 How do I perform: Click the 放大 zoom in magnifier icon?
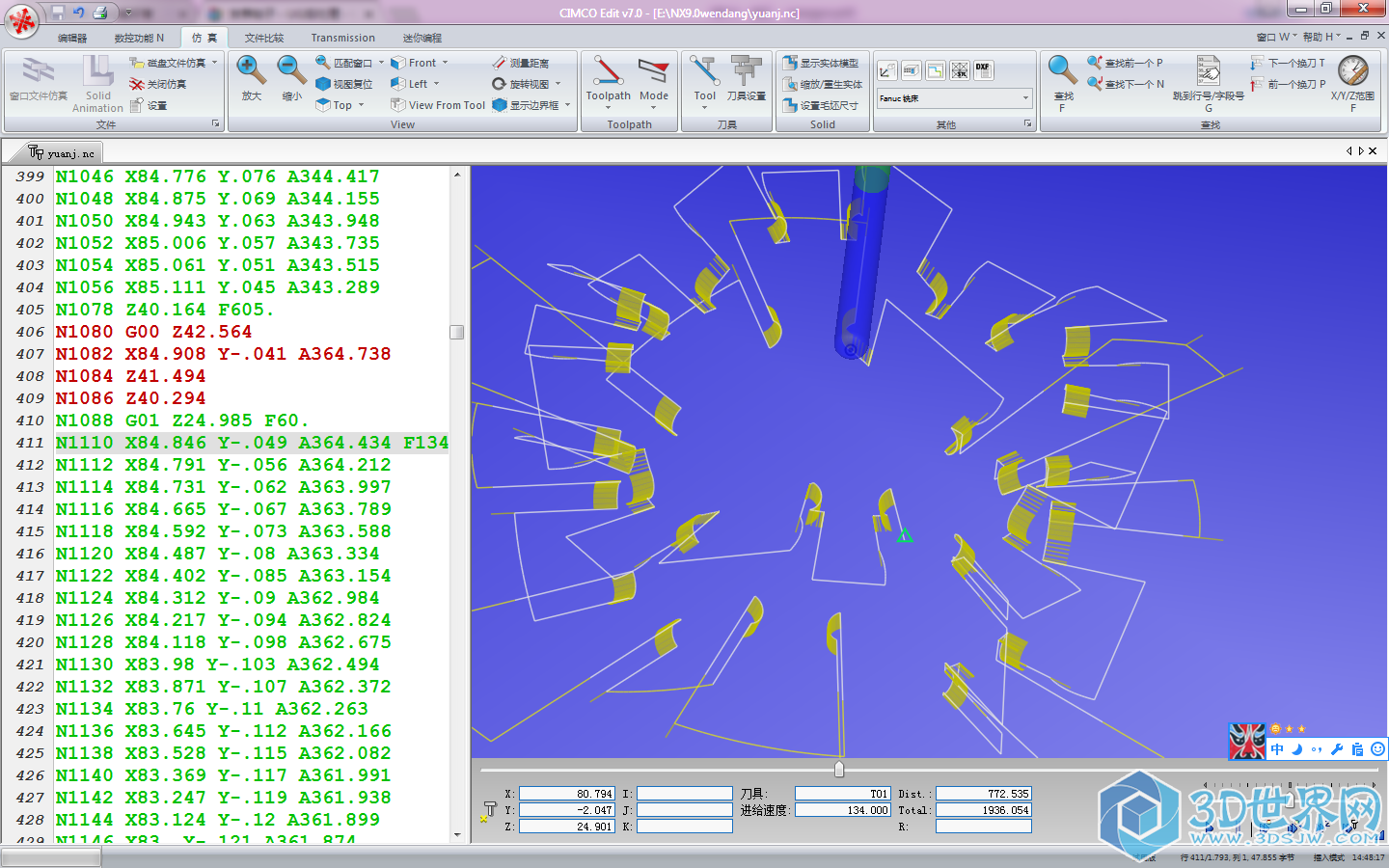(x=251, y=70)
